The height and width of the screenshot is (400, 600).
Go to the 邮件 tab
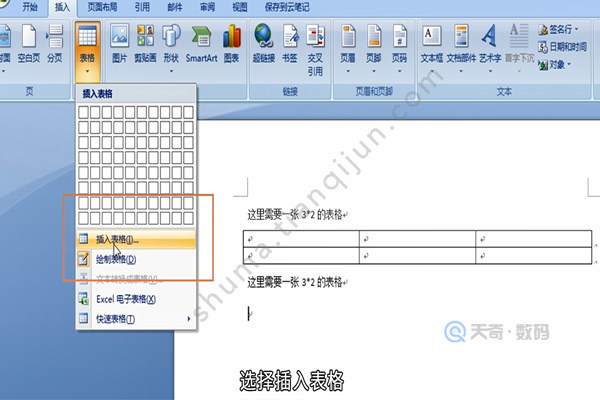click(x=174, y=7)
